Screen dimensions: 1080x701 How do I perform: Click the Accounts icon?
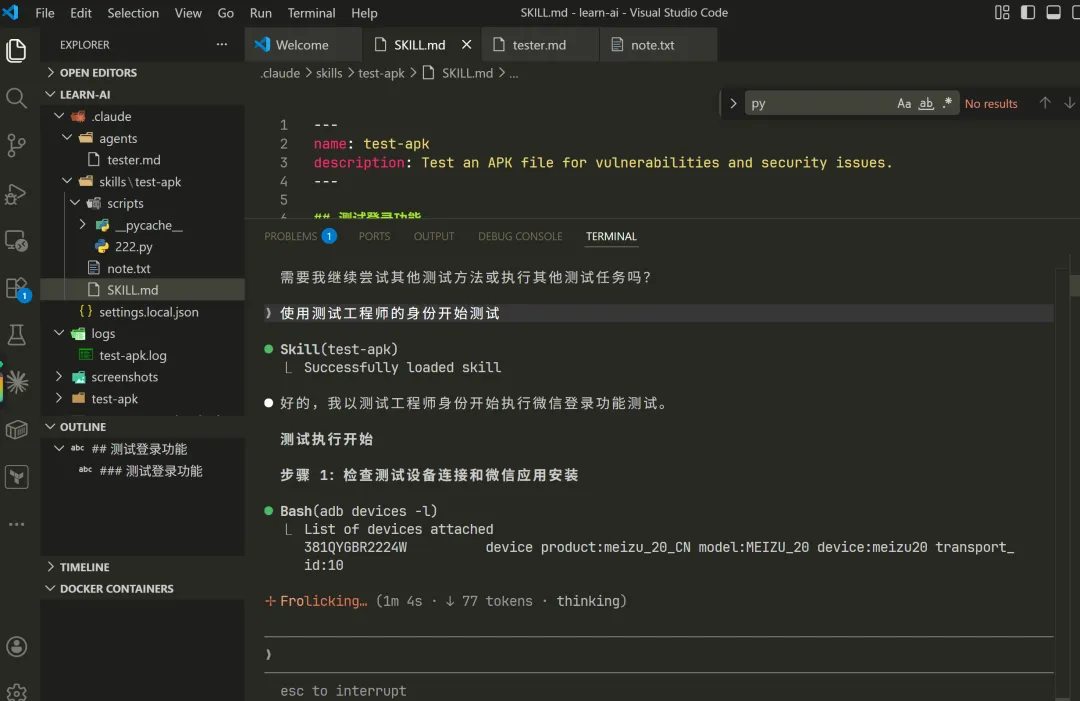16,647
